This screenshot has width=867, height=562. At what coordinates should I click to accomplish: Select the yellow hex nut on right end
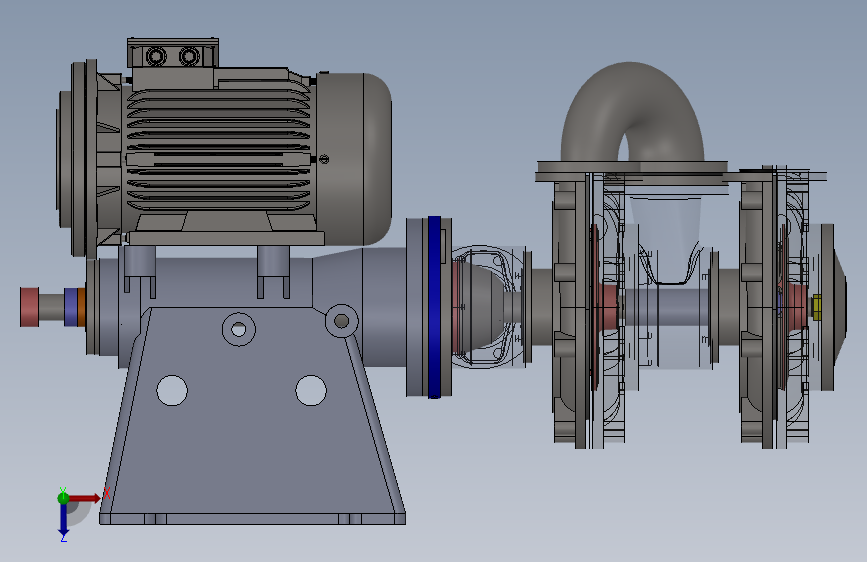tap(816, 306)
